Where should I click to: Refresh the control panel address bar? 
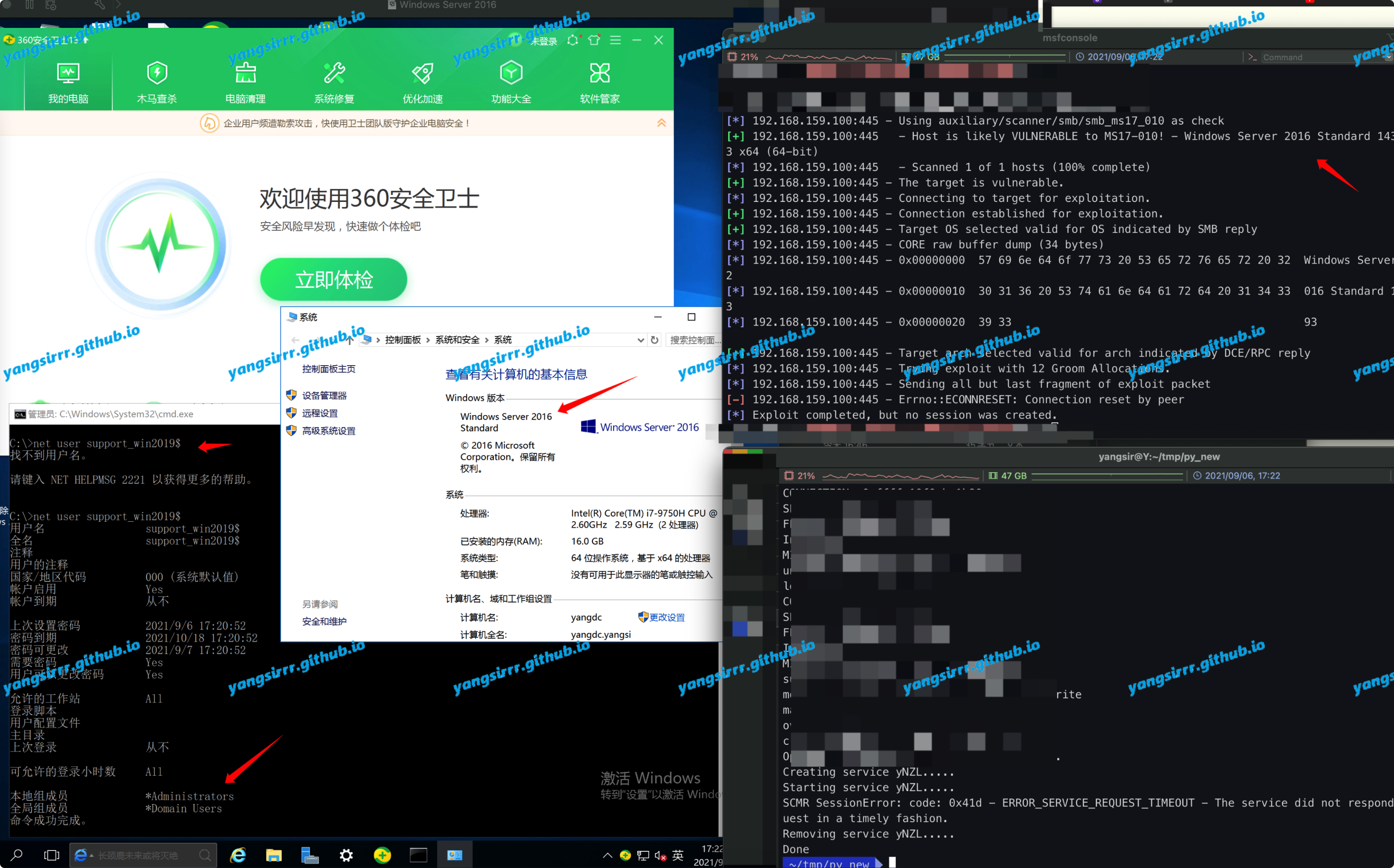click(x=654, y=340)
